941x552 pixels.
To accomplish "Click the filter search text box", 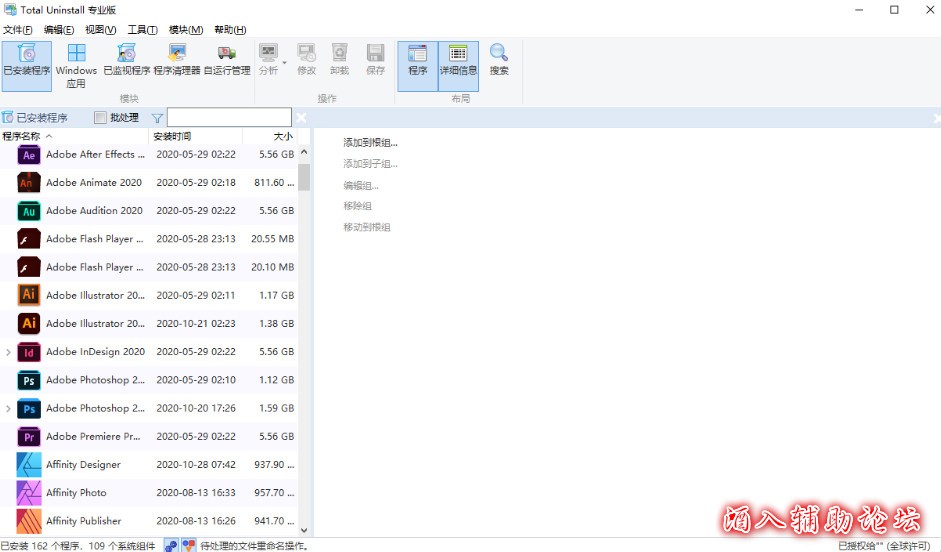I will pos(229,118).
